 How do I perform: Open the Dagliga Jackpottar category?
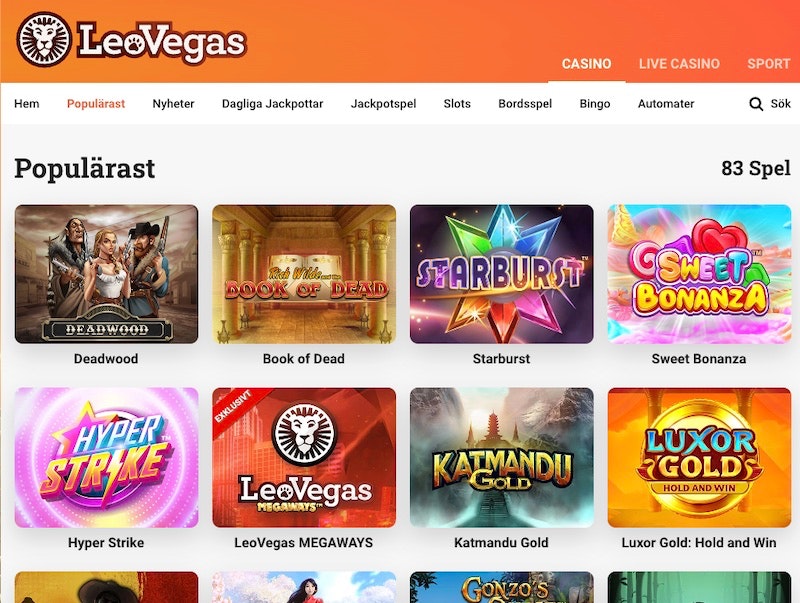pos(272,104)
